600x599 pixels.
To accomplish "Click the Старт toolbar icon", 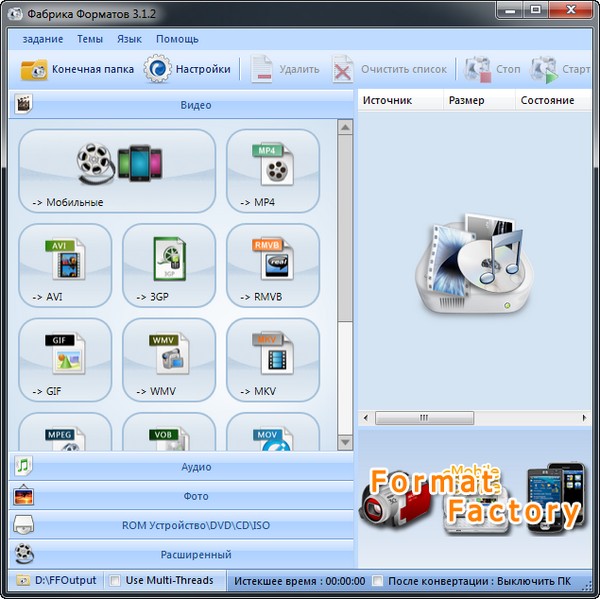I will (544, 69).
